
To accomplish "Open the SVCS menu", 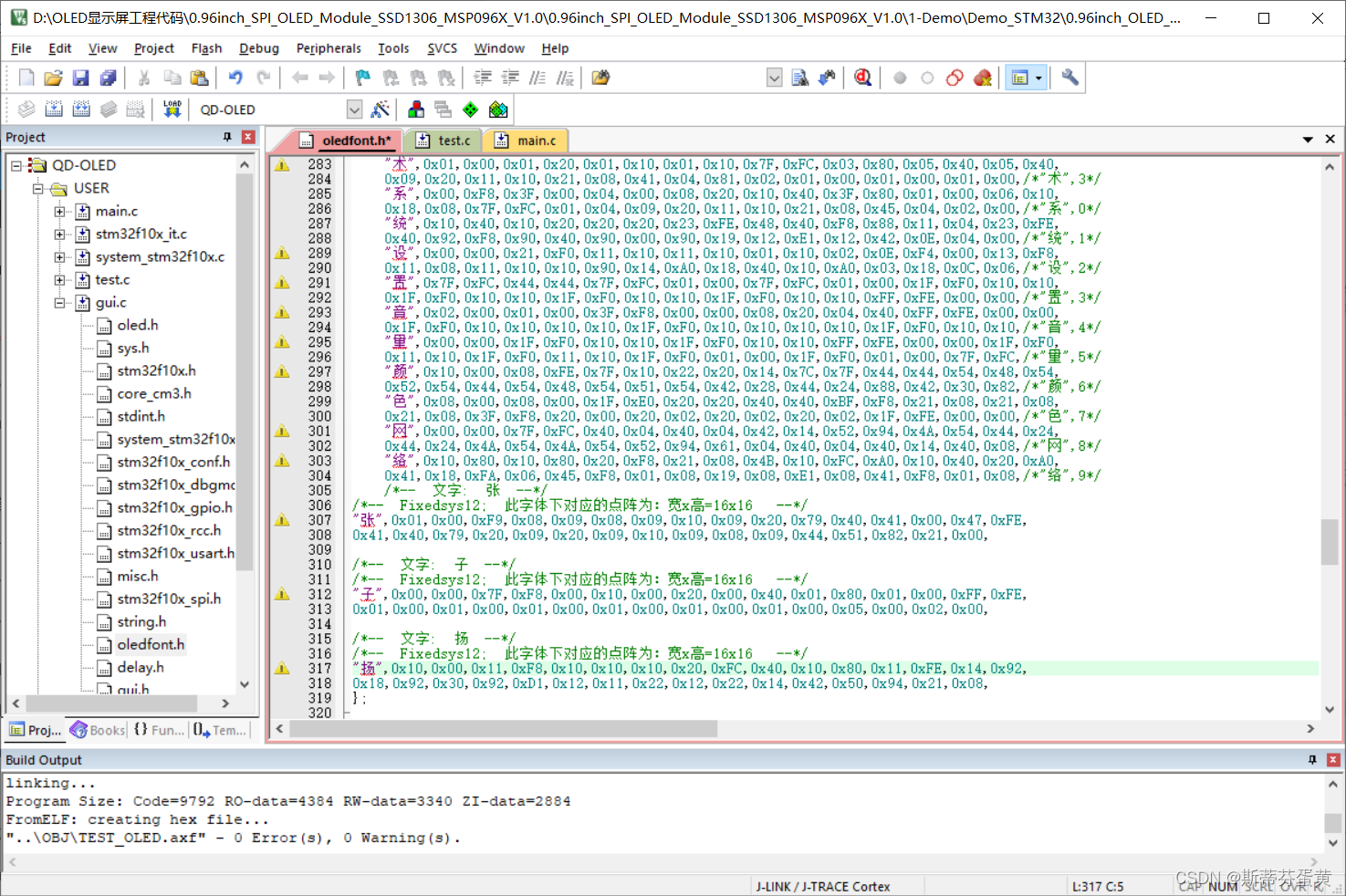I will (x=442, y=48).
